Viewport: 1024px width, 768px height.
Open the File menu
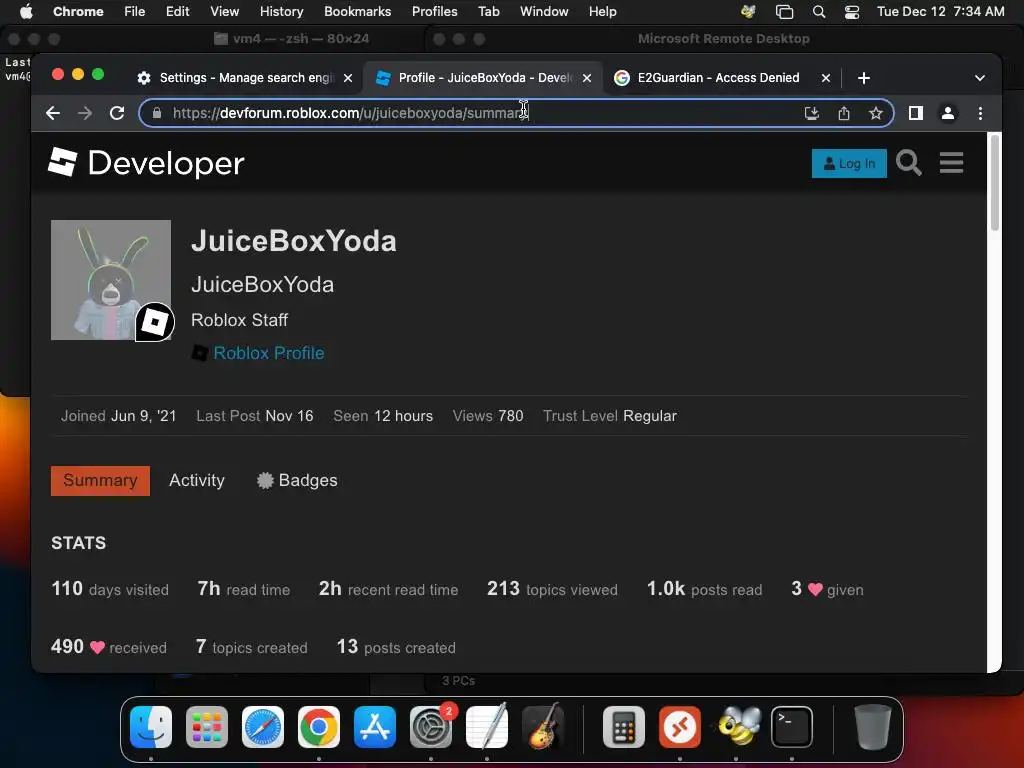pos(135,11)
